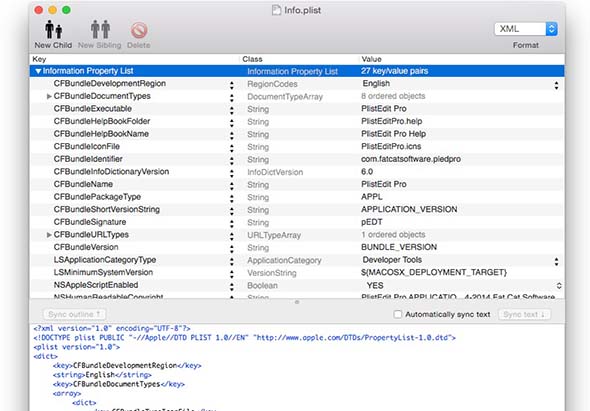590x411 pixels.
Task: Click the Sync outline button
Action: (75, 314)
